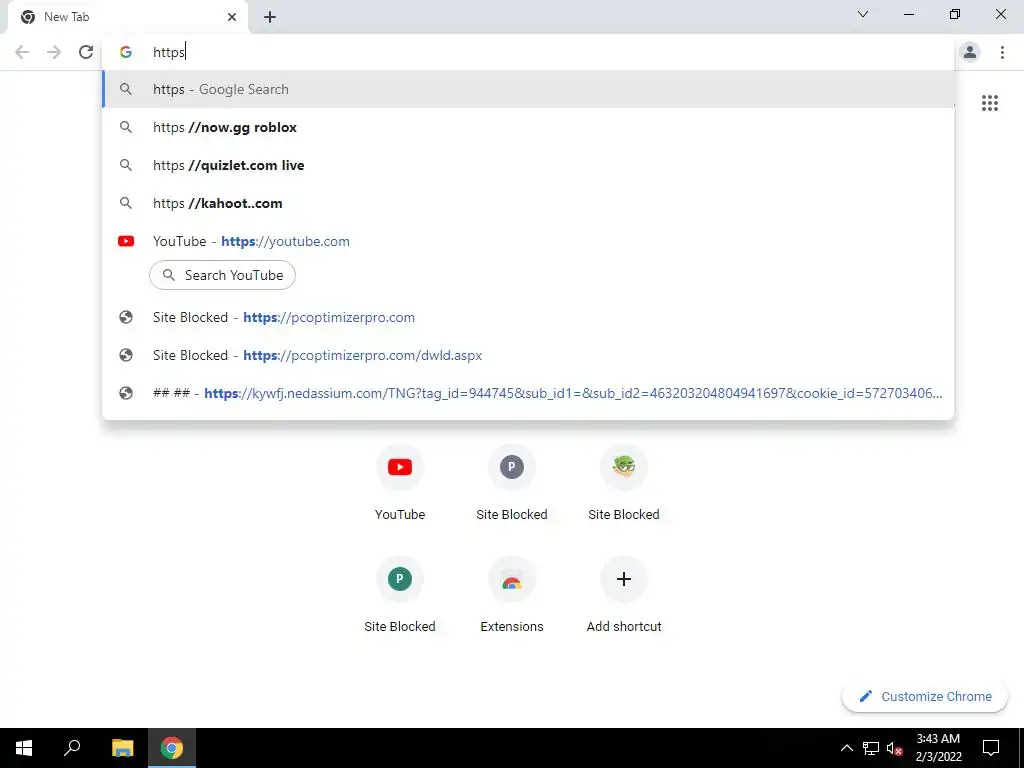Open File Explorer from taskbar
Screen dimensions: 1024x768
click(x=122, y=748)
